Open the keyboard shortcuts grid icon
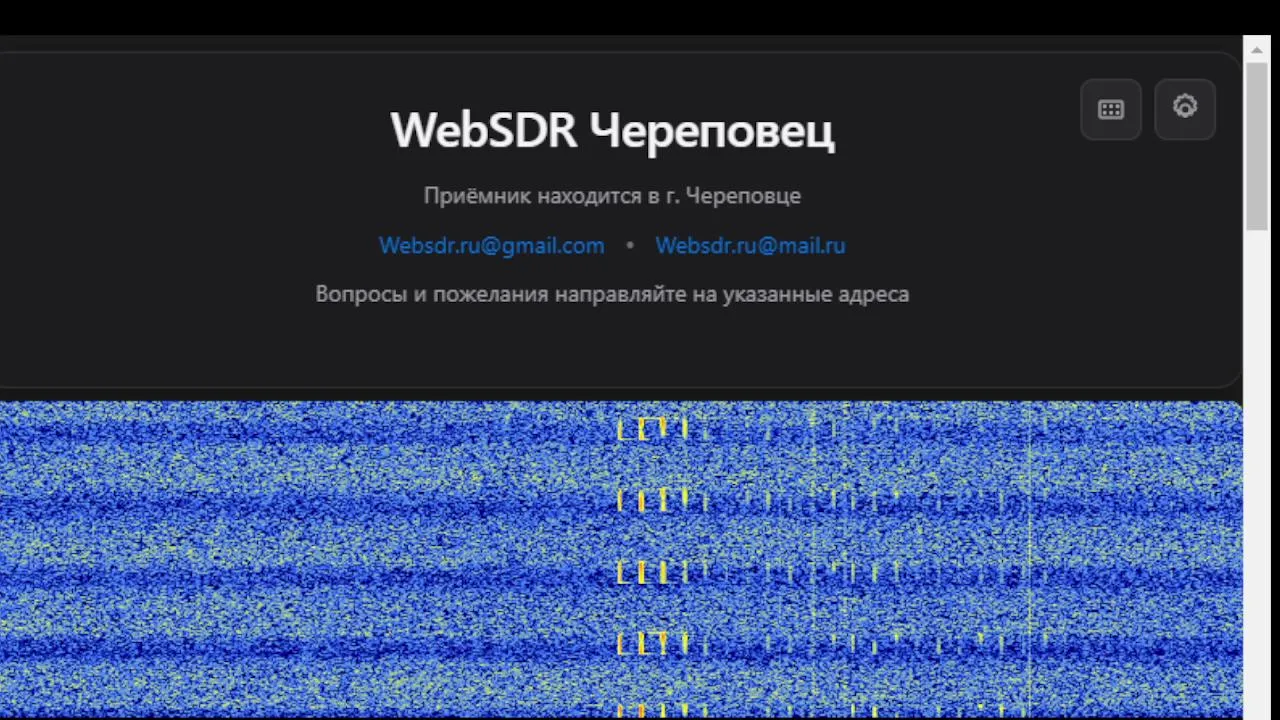 (x=1111, y=110)
